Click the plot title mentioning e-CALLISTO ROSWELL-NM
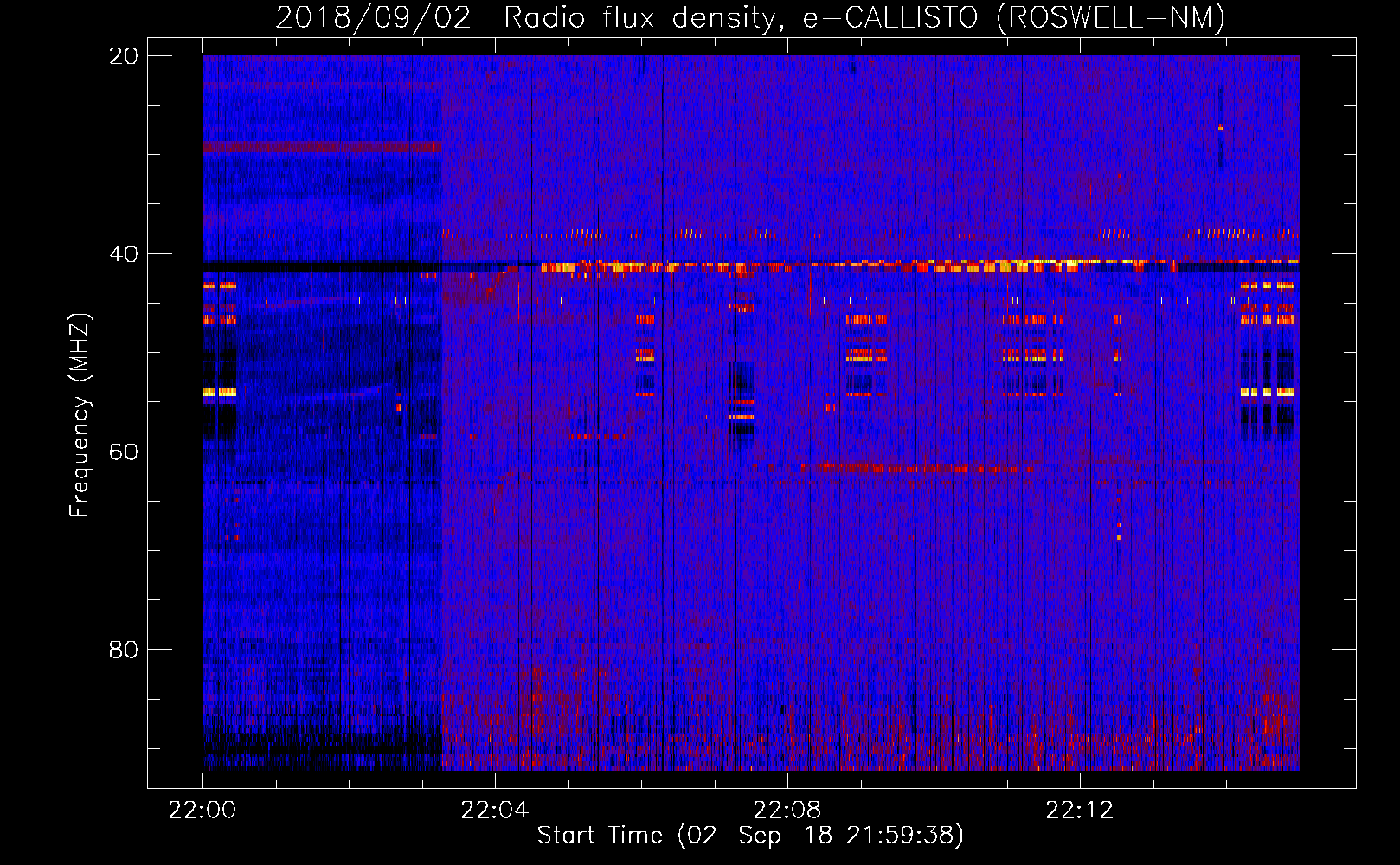 point(750,17)
